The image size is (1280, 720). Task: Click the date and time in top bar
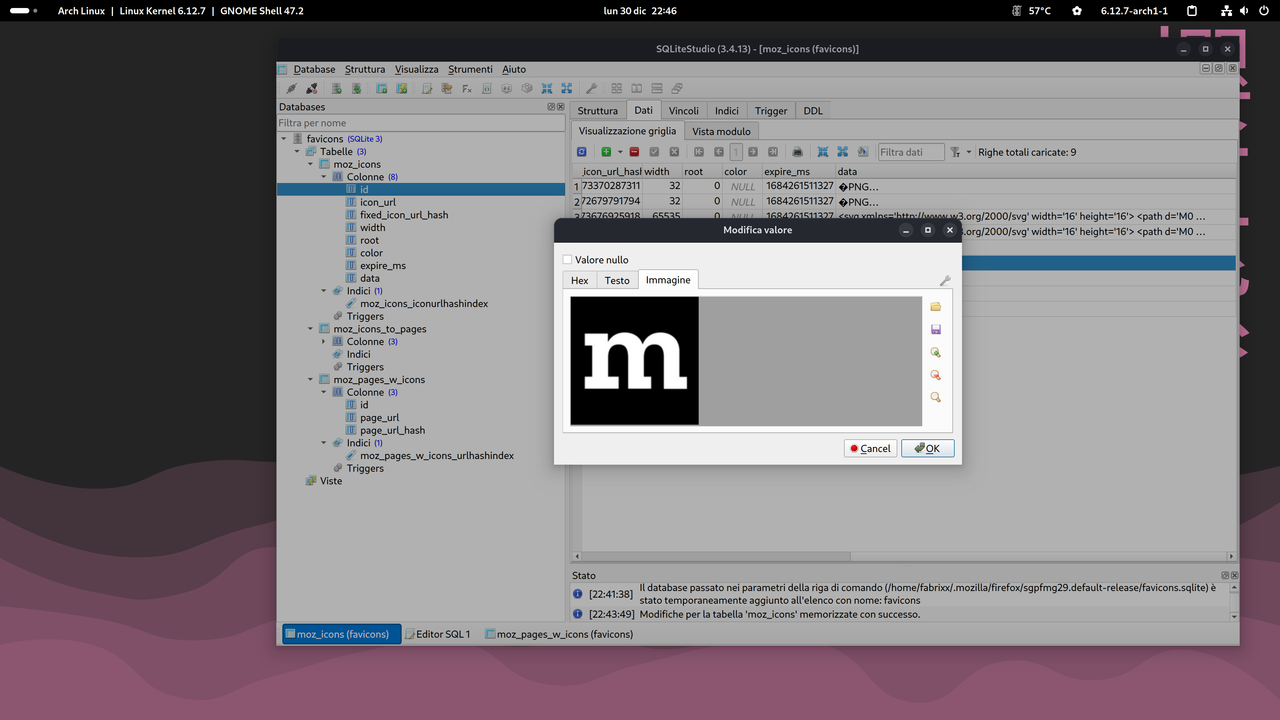click(x=640, y=11)
